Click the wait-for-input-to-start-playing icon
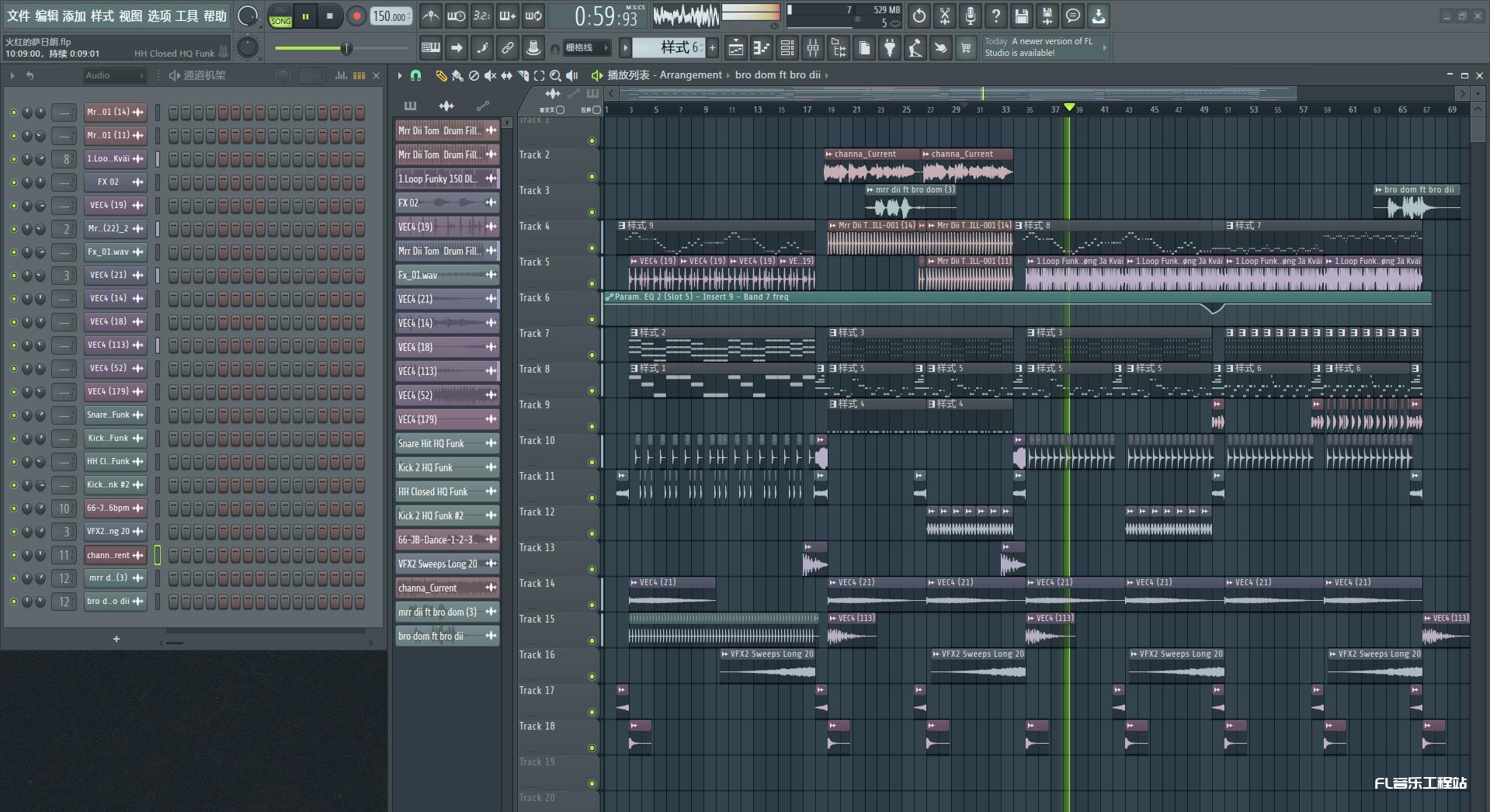This screenshot has height=812, width=1490. tap(456, 16)
